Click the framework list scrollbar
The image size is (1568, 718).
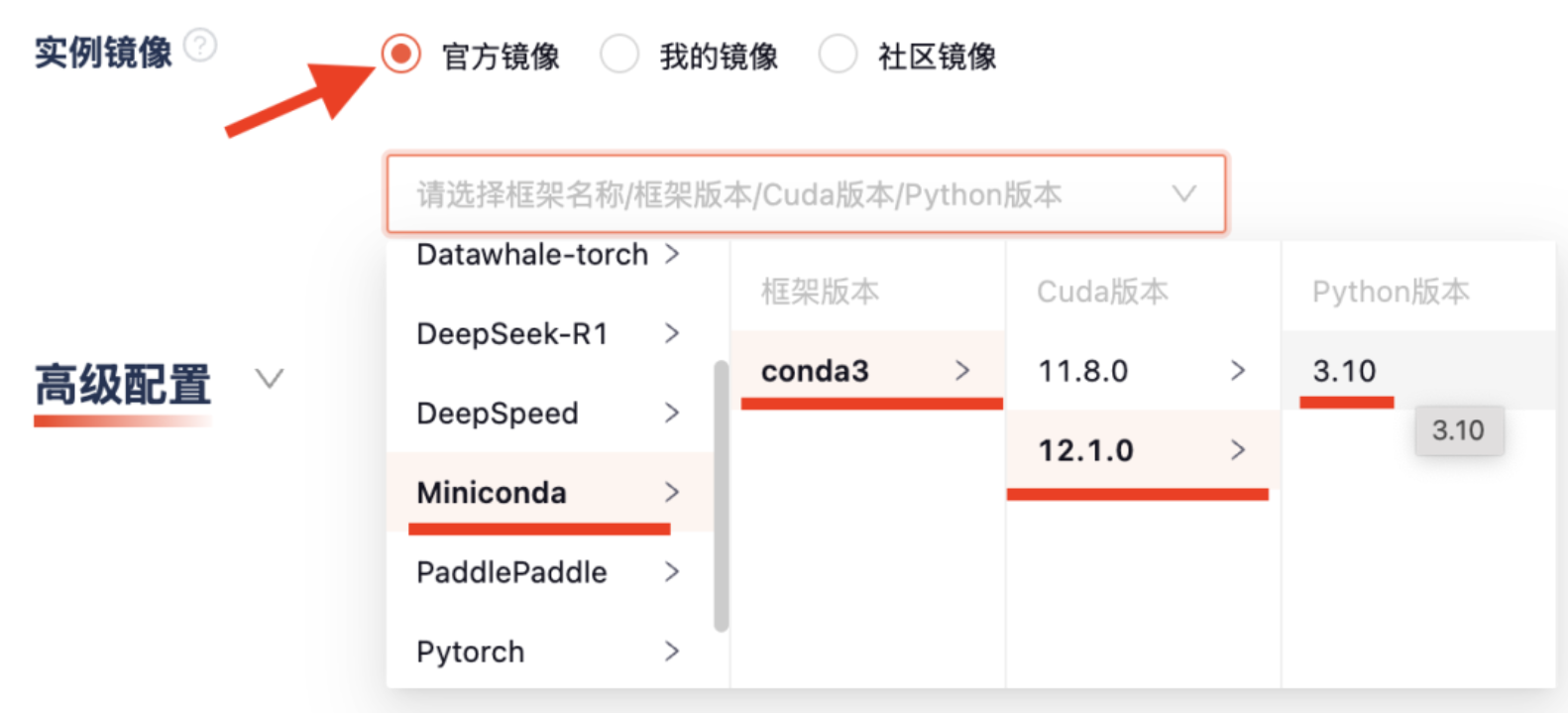(721, 496)
